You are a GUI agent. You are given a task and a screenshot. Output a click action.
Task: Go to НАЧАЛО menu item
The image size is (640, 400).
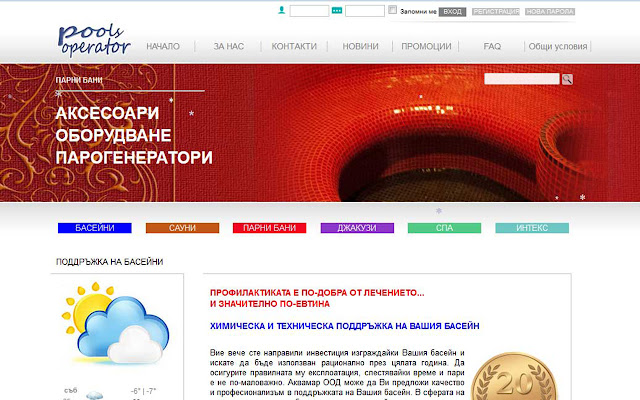(x=163, y=47)
